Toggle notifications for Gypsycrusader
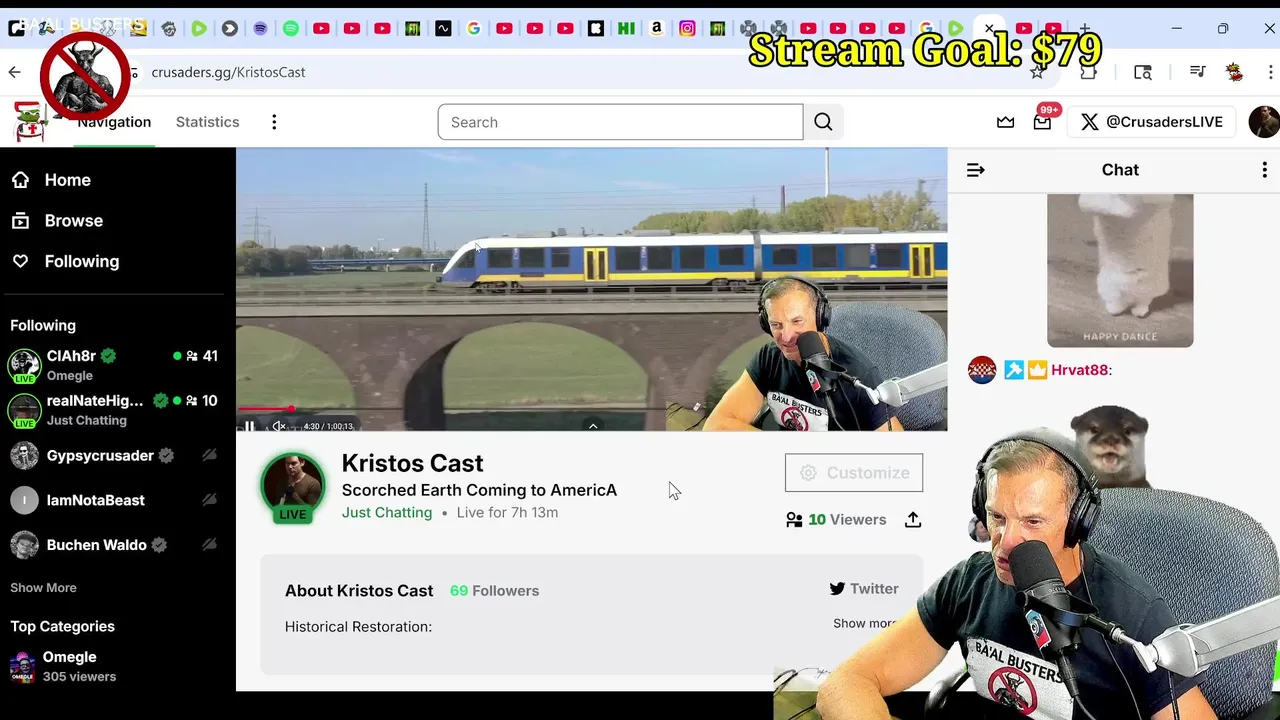The width and height of the screenshot is (1280, 720). [x=209, y=456]
